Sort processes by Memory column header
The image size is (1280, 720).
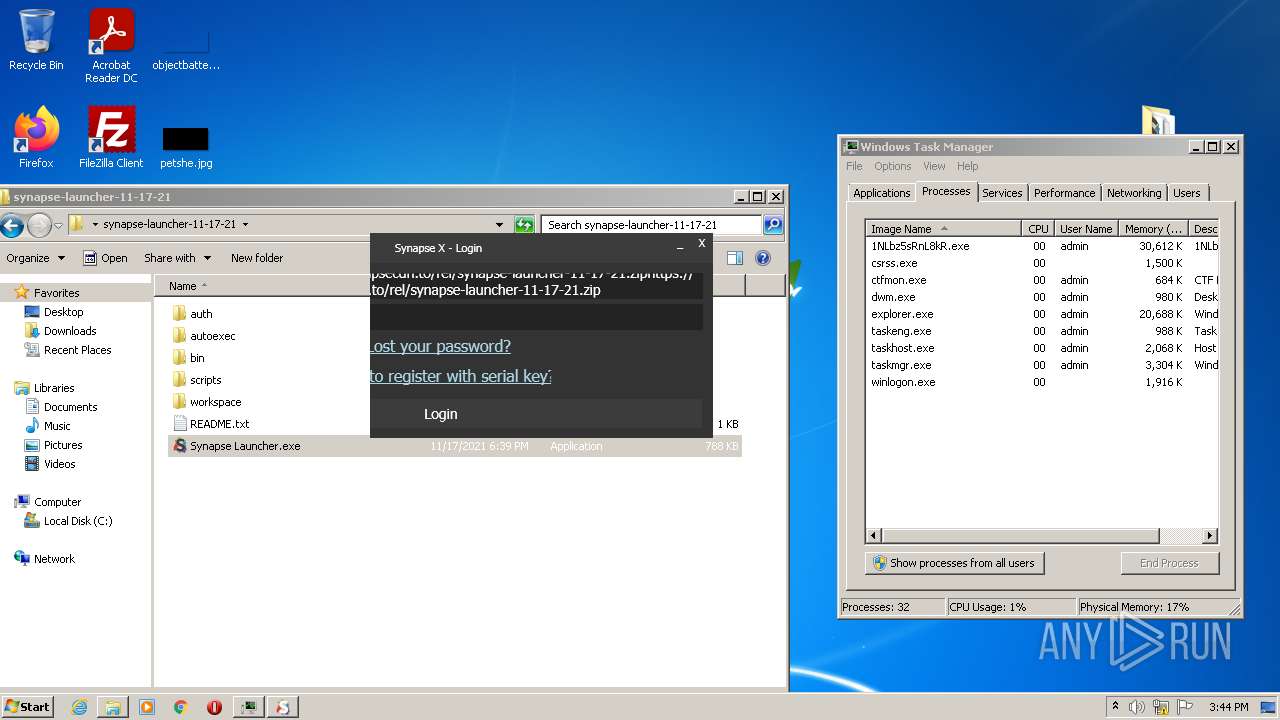[x=1153, y=229]
